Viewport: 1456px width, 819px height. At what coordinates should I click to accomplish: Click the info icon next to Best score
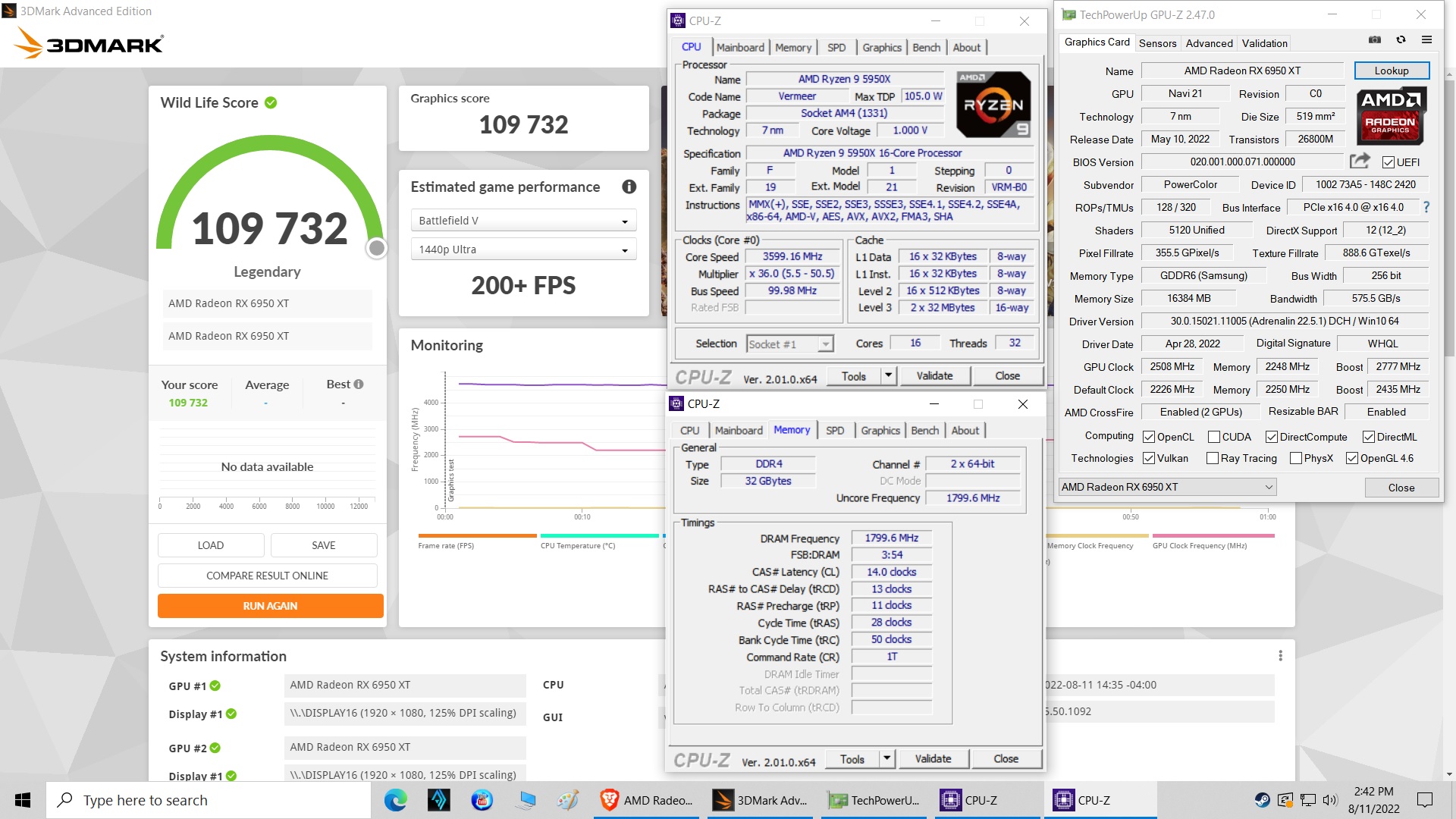(x=359, y=384)
